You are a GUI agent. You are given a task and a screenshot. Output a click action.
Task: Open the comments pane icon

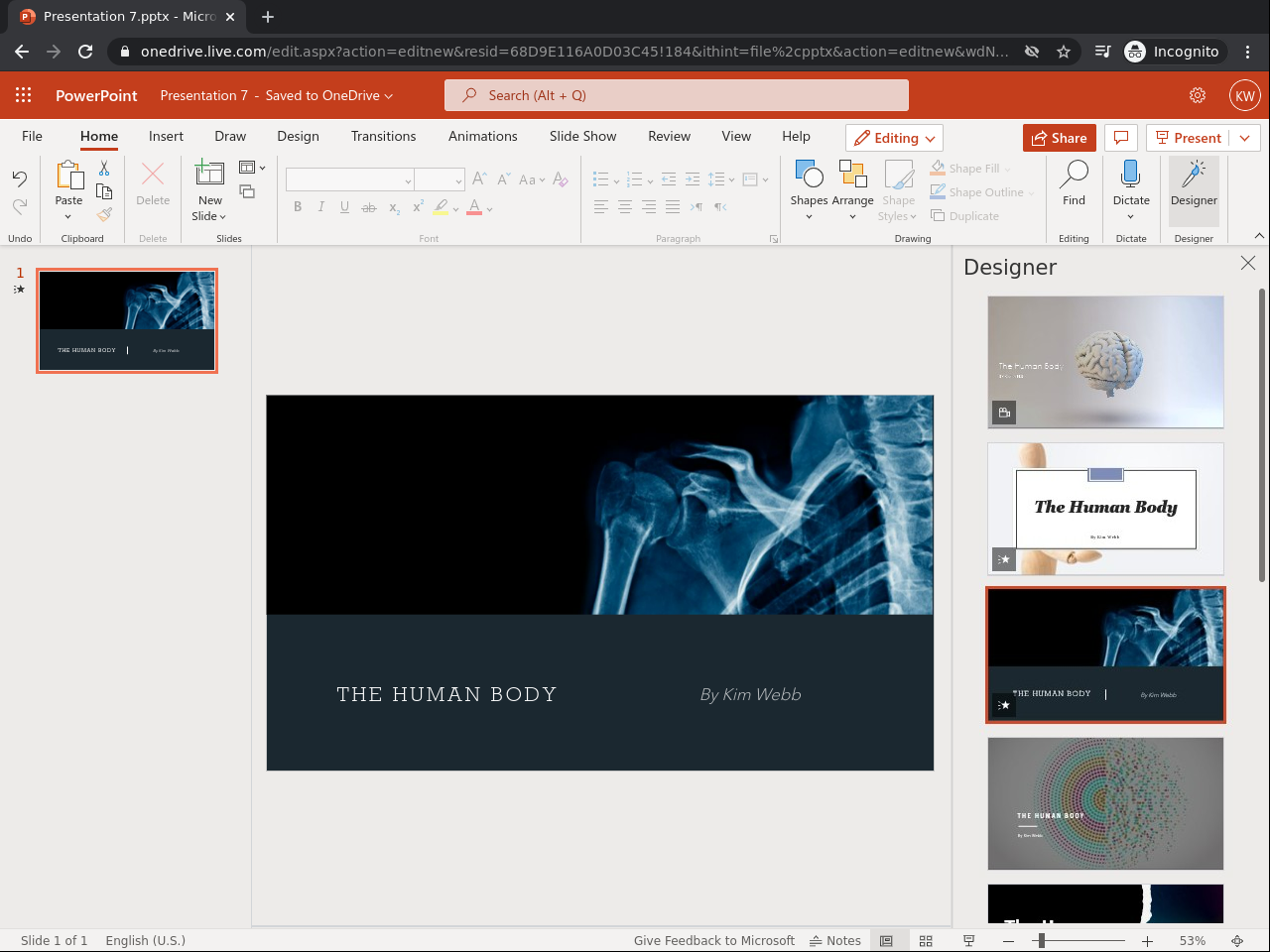click(1120, 138)
